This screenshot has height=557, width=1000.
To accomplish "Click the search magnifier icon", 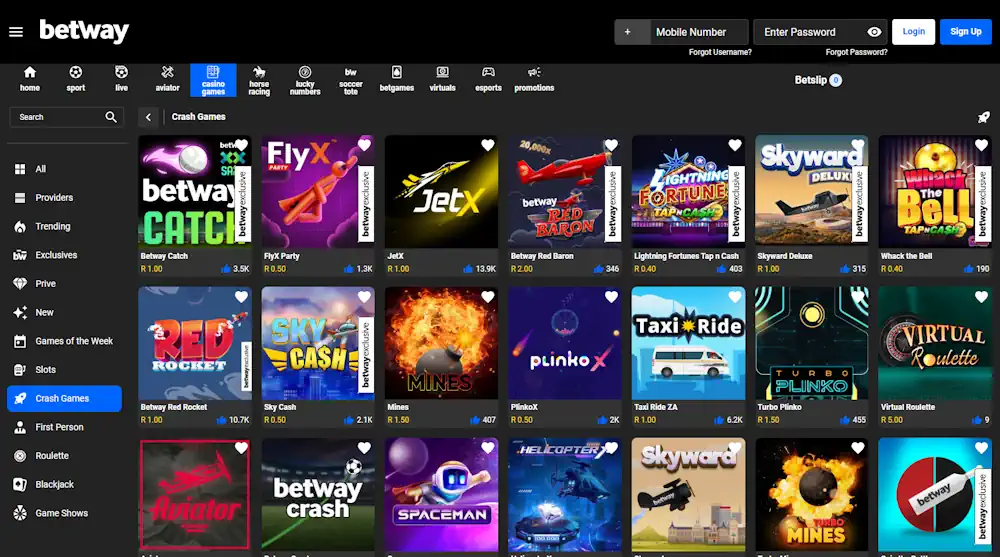I will tap(111, 117).
